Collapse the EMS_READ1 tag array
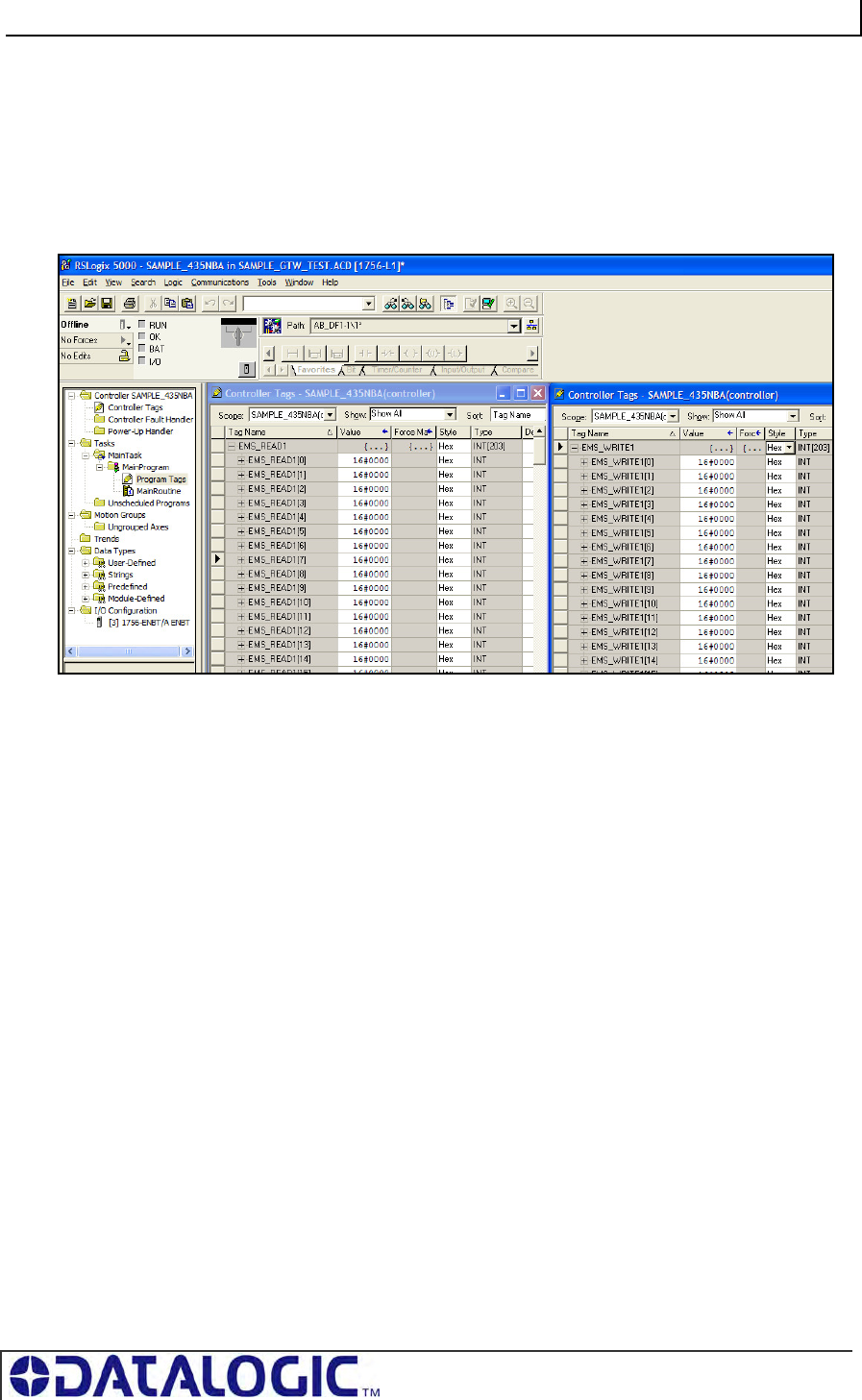862x1400 pixels. click(x=232, y=447)
